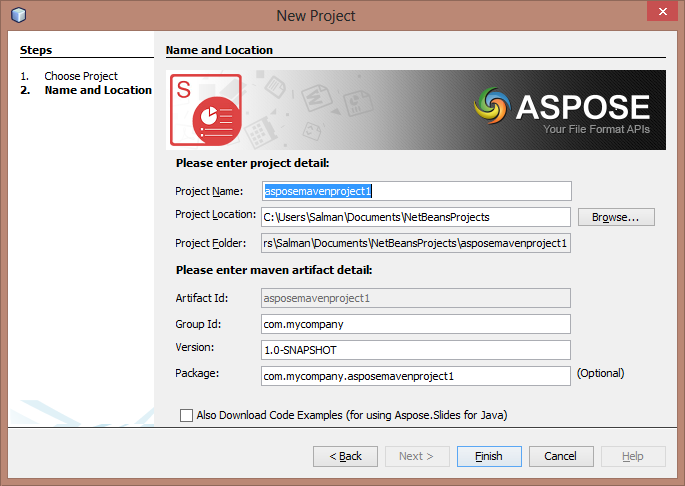Click the Version input field
Screen dimensions: 685x486
[416, 350]
